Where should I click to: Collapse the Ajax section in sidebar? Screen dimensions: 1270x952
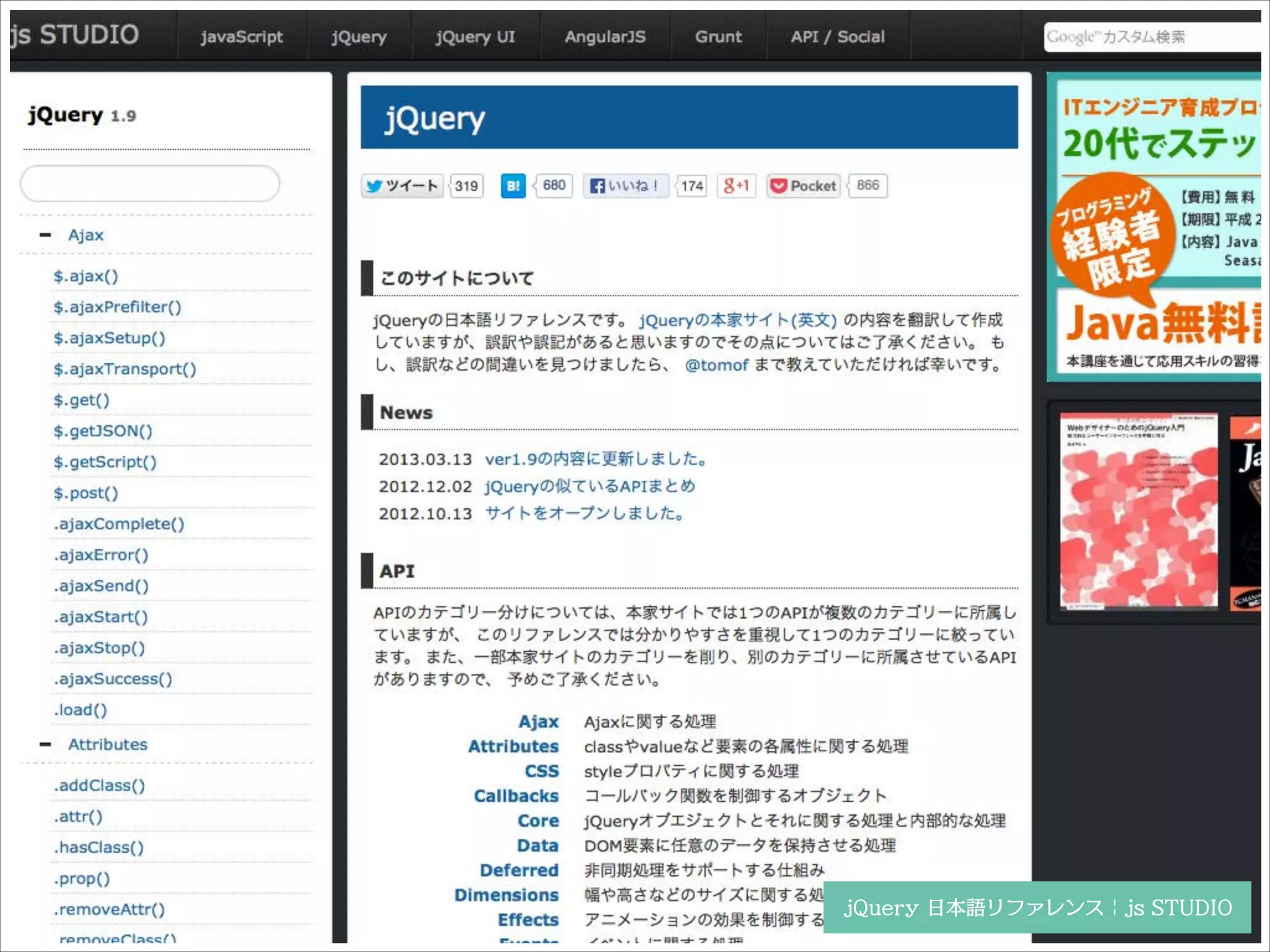pyautogui.click(x=45, y=235)
